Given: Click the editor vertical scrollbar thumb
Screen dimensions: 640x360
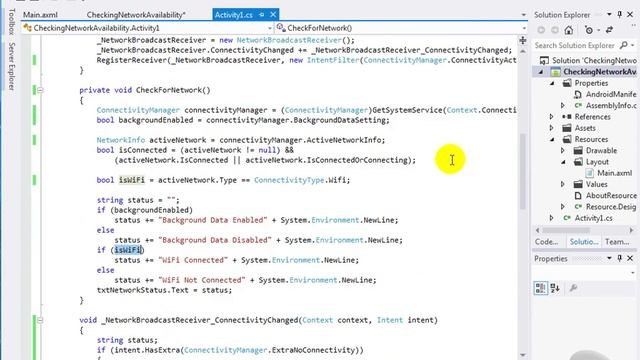Looking at the screenshot, I should coord(523,171).
